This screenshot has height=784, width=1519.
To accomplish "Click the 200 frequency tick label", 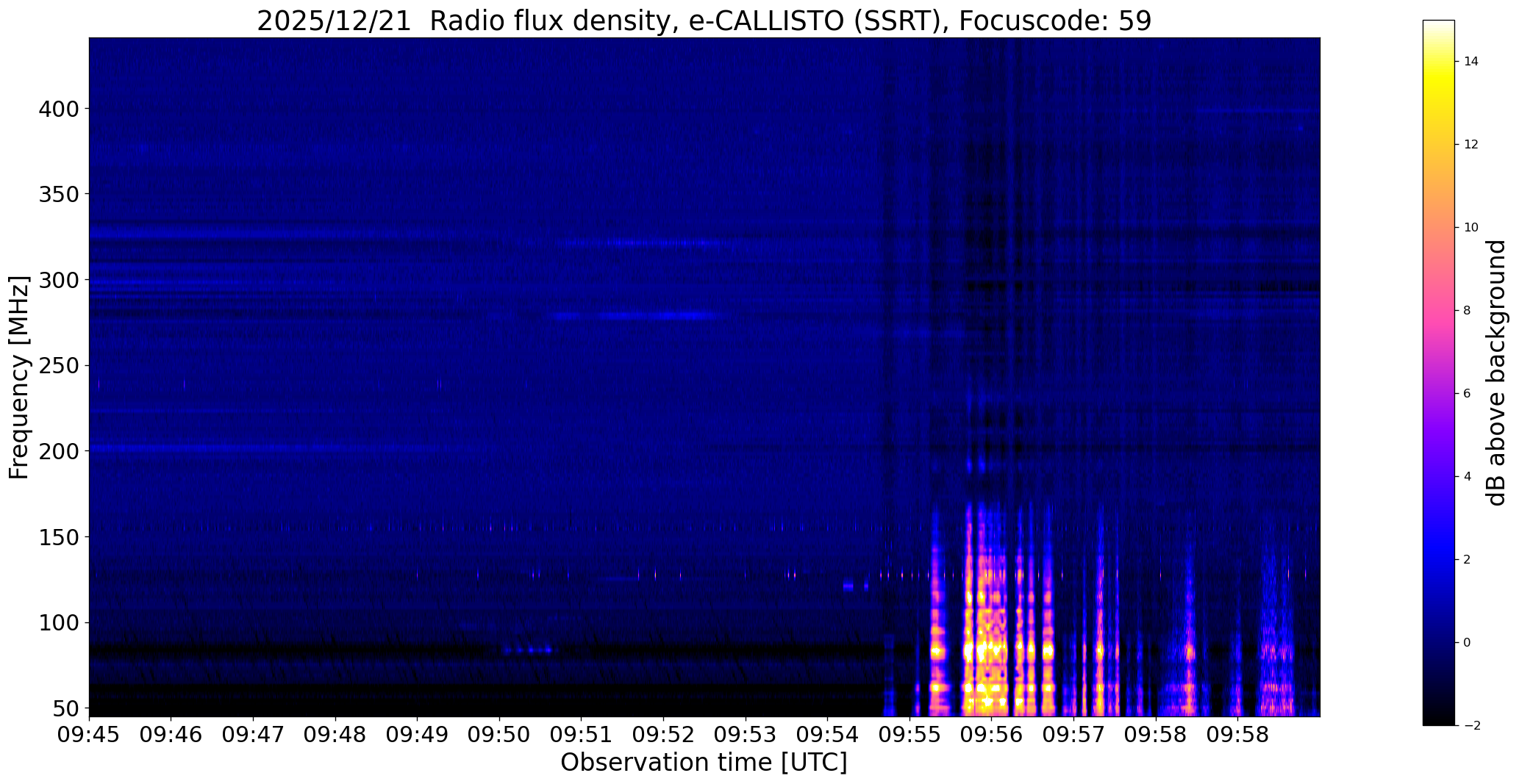I will point(60,451).
